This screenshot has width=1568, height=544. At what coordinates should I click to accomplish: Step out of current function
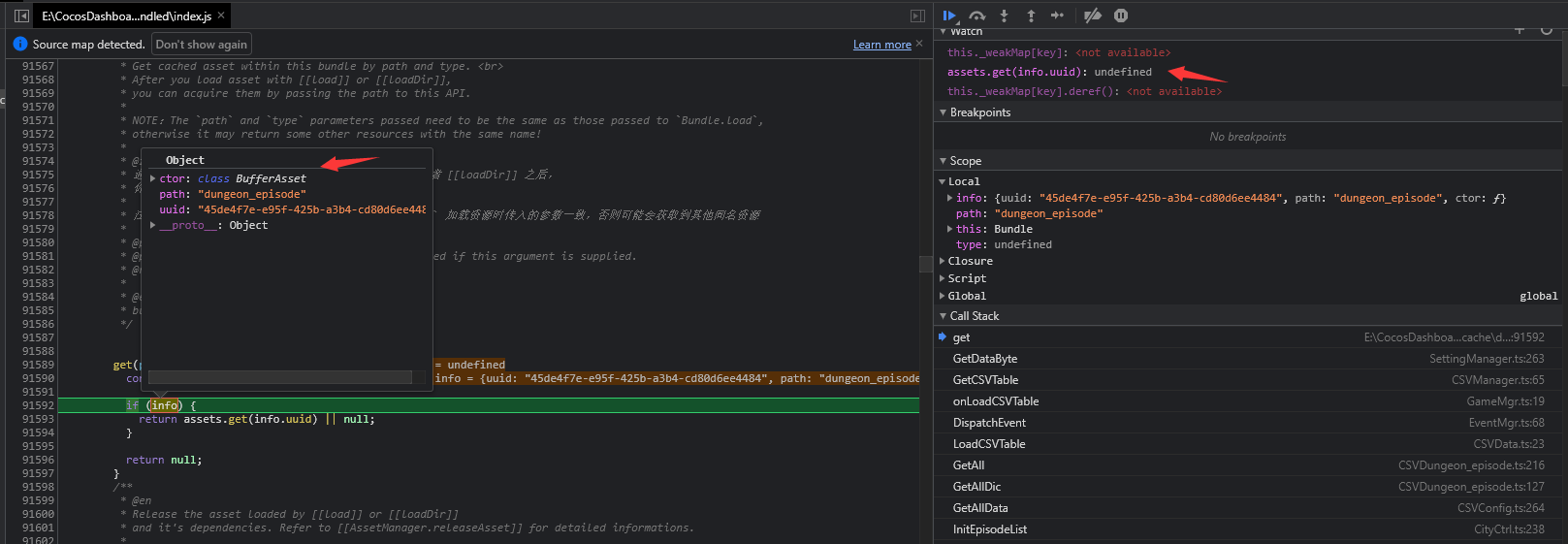pyautogui.click(x=1031, y=16)
